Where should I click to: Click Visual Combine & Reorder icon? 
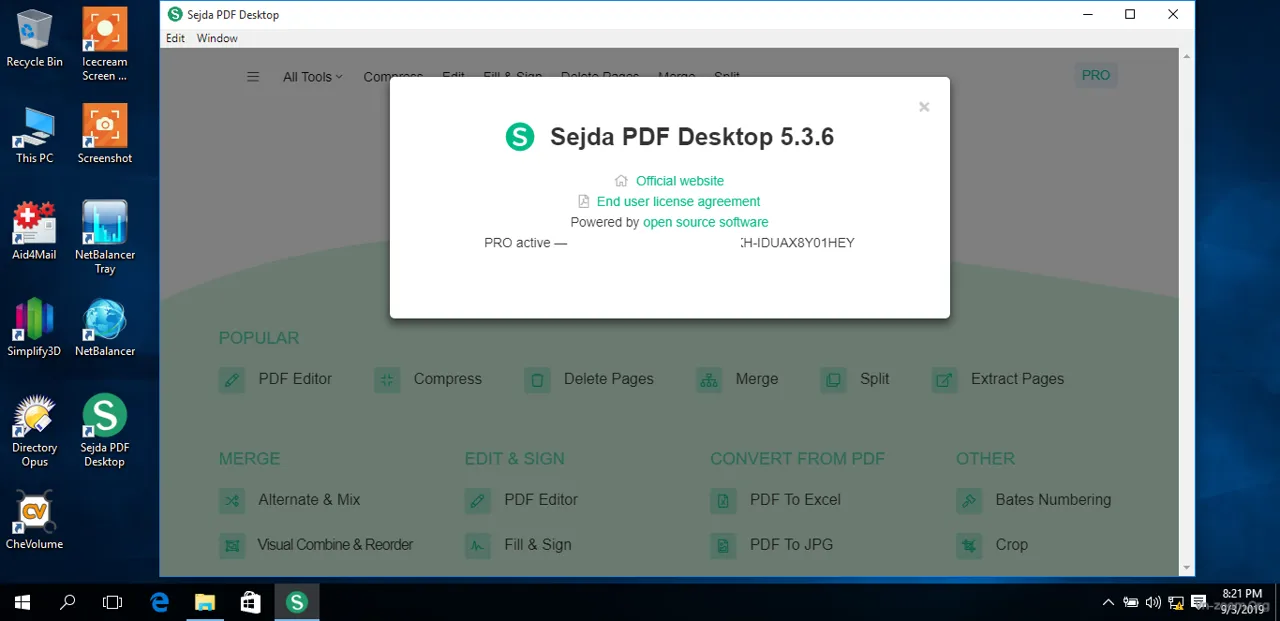click(232, 546)
